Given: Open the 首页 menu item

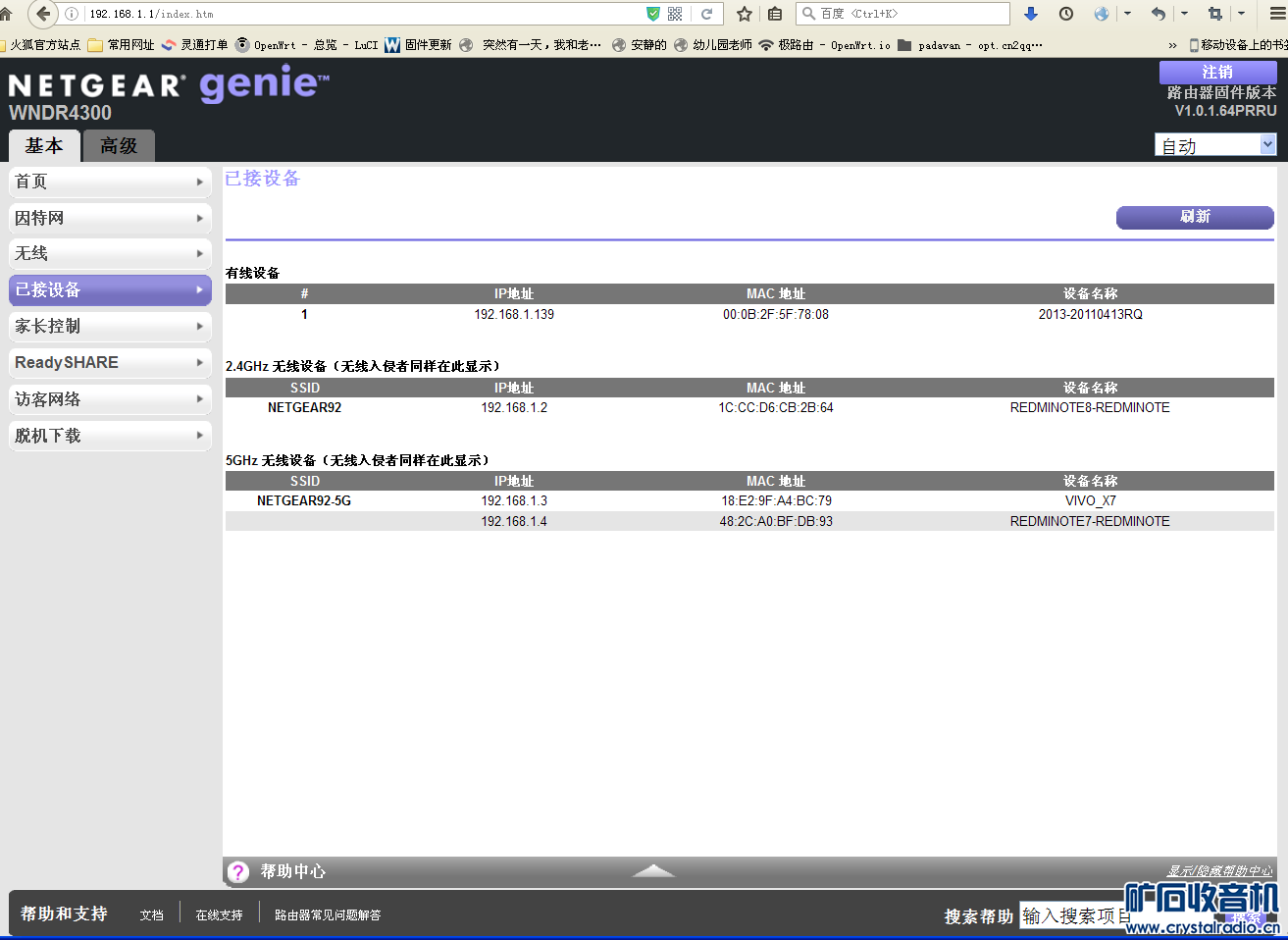Looking at the screenshot, I should (x=110, y=182).
